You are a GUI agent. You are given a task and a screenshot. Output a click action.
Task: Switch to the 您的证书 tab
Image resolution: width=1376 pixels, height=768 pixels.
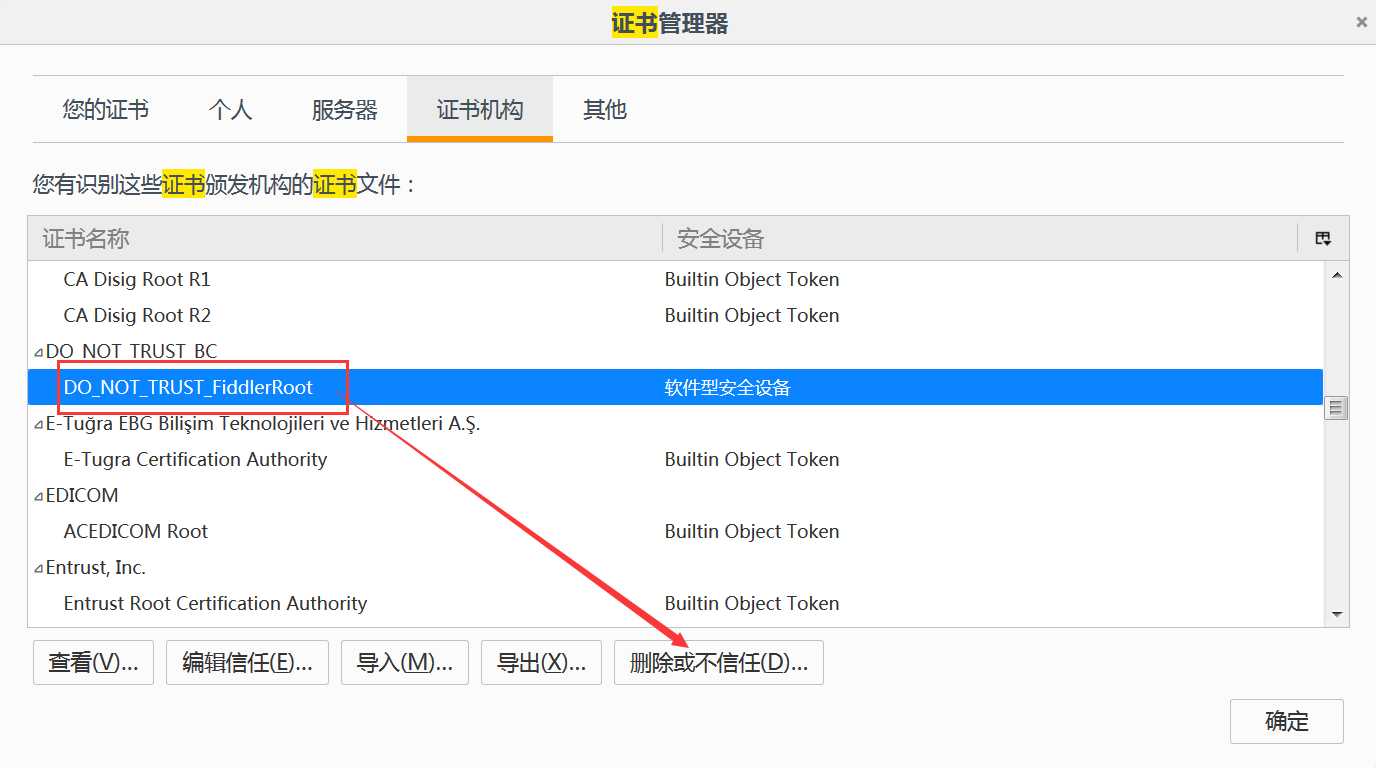(105, 109)
